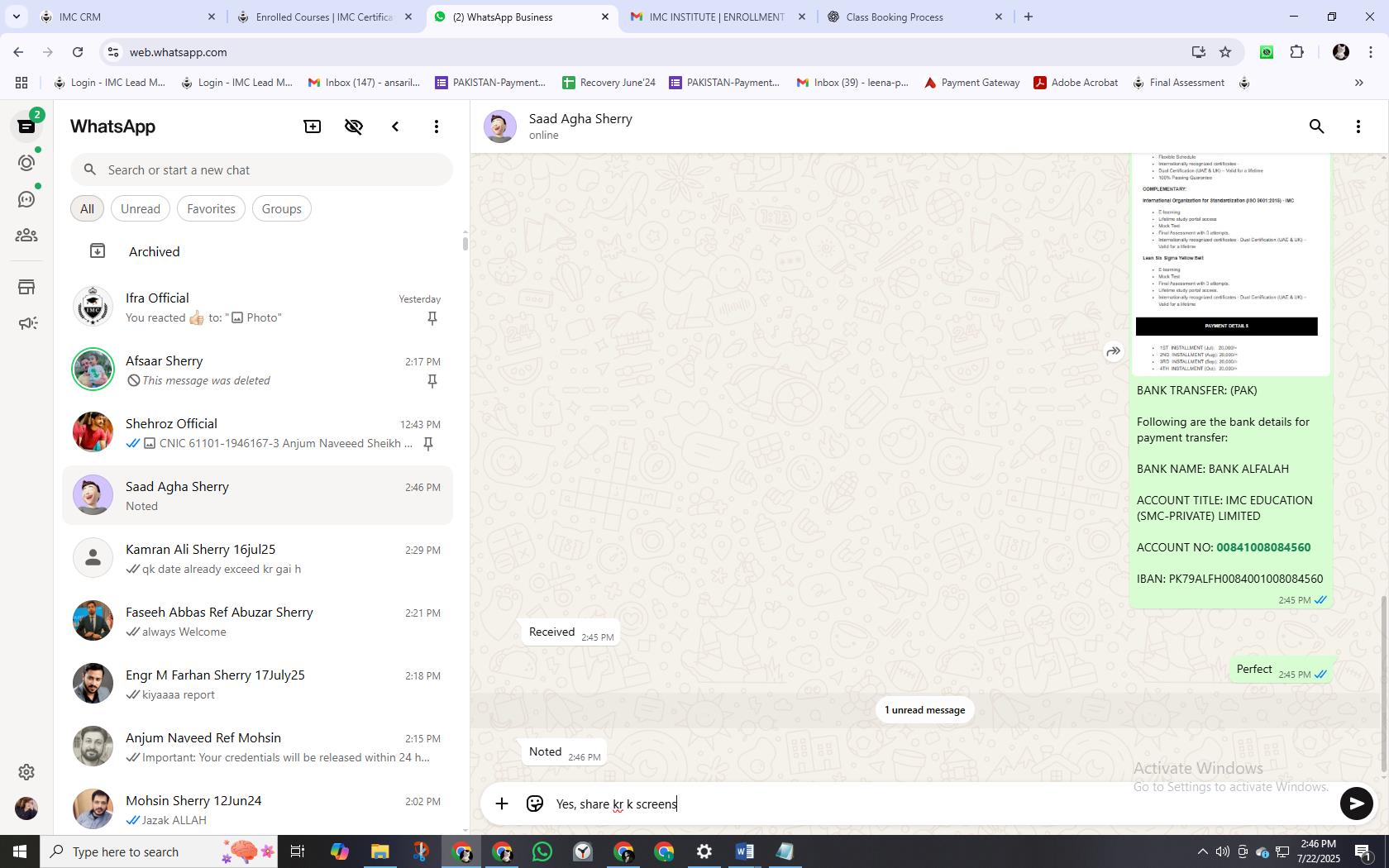Select the Unread chat filter
The height and width of the screenshot is (868, 1389).
pyautogui.click(x=141, y=209)
